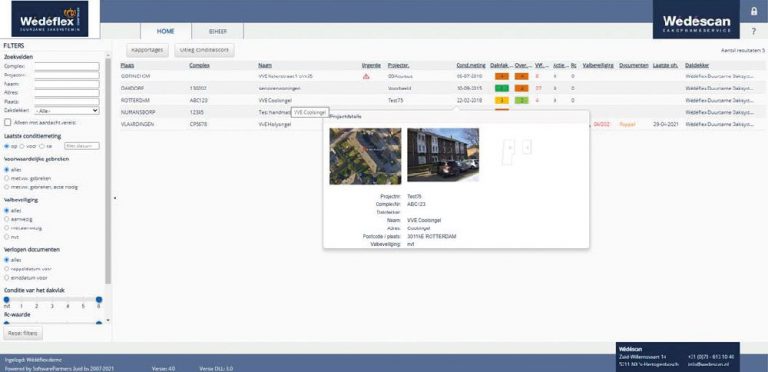
Task: Click the Adres search field
Action: point(67,93)
